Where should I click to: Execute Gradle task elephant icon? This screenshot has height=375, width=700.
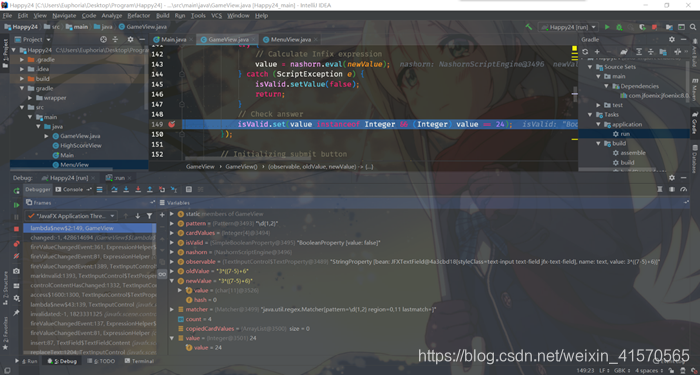624,52
